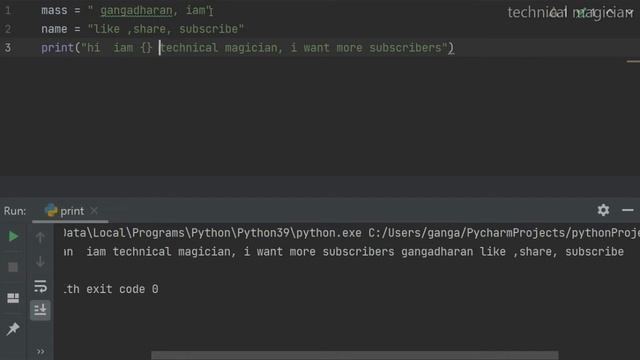Restore the Run panel layout icon

coord(13,298)
